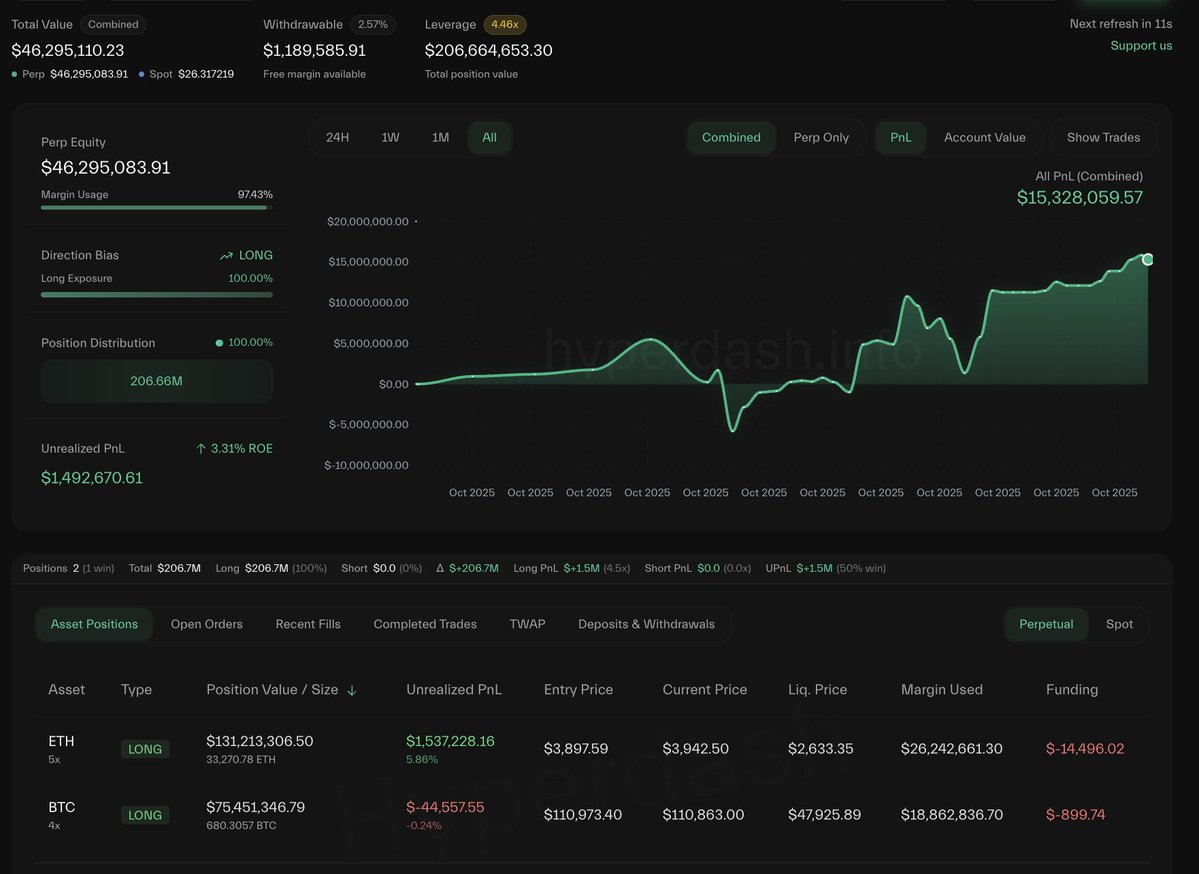This screenshot has height=874, width=1199.
Task: Click the green dot in Position Distribution
Action: coord(219,343)
